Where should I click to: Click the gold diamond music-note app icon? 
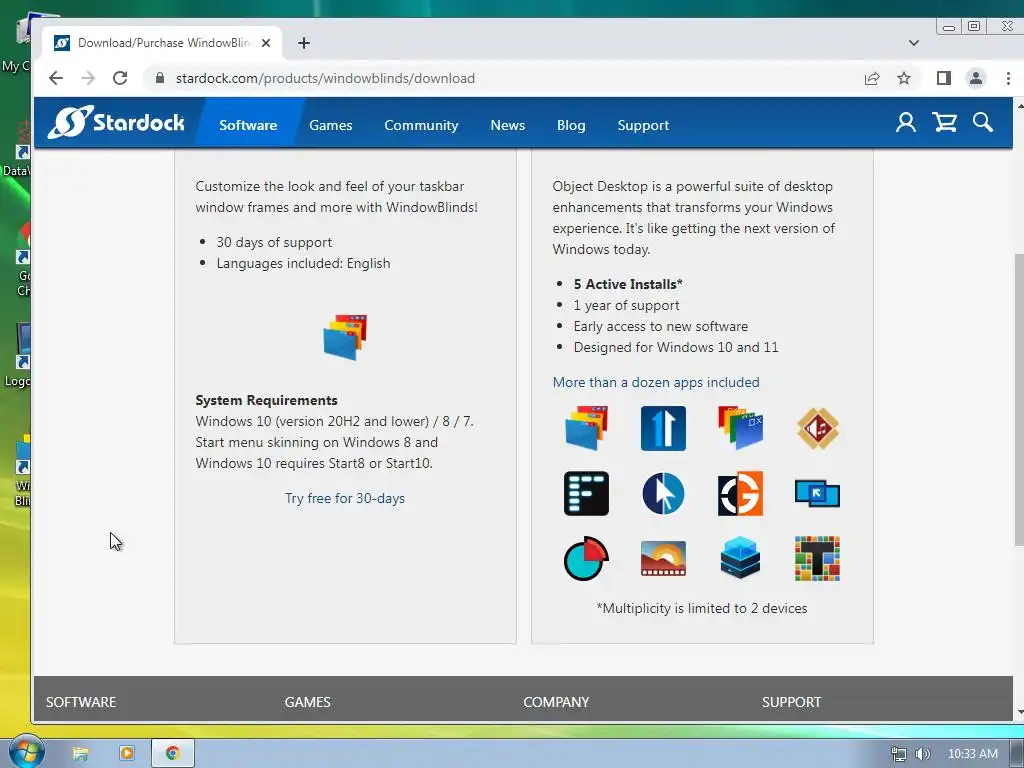tap(817, 428)
